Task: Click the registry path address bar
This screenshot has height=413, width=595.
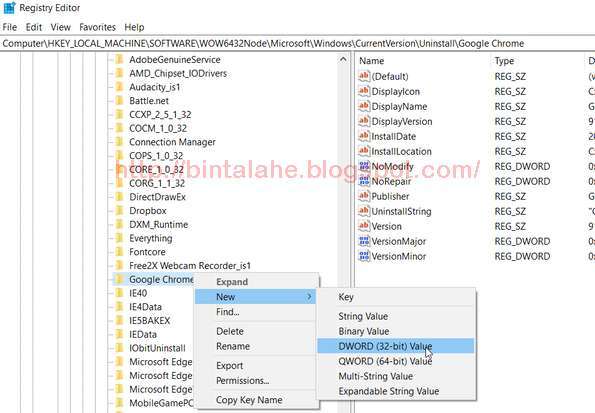Action: (x=298, y=44)
